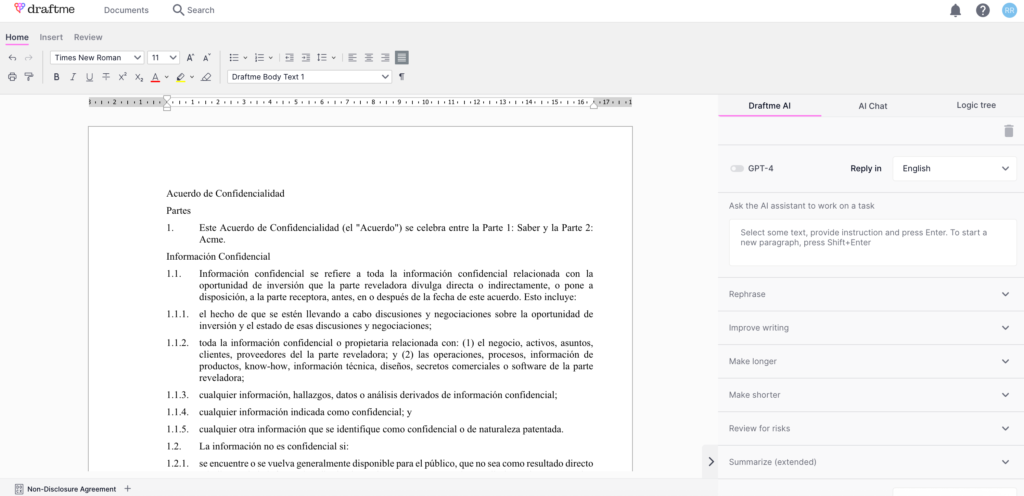Click the Print icon in toolbar
Screen dimensions: 1024x496
click(12, 77)
